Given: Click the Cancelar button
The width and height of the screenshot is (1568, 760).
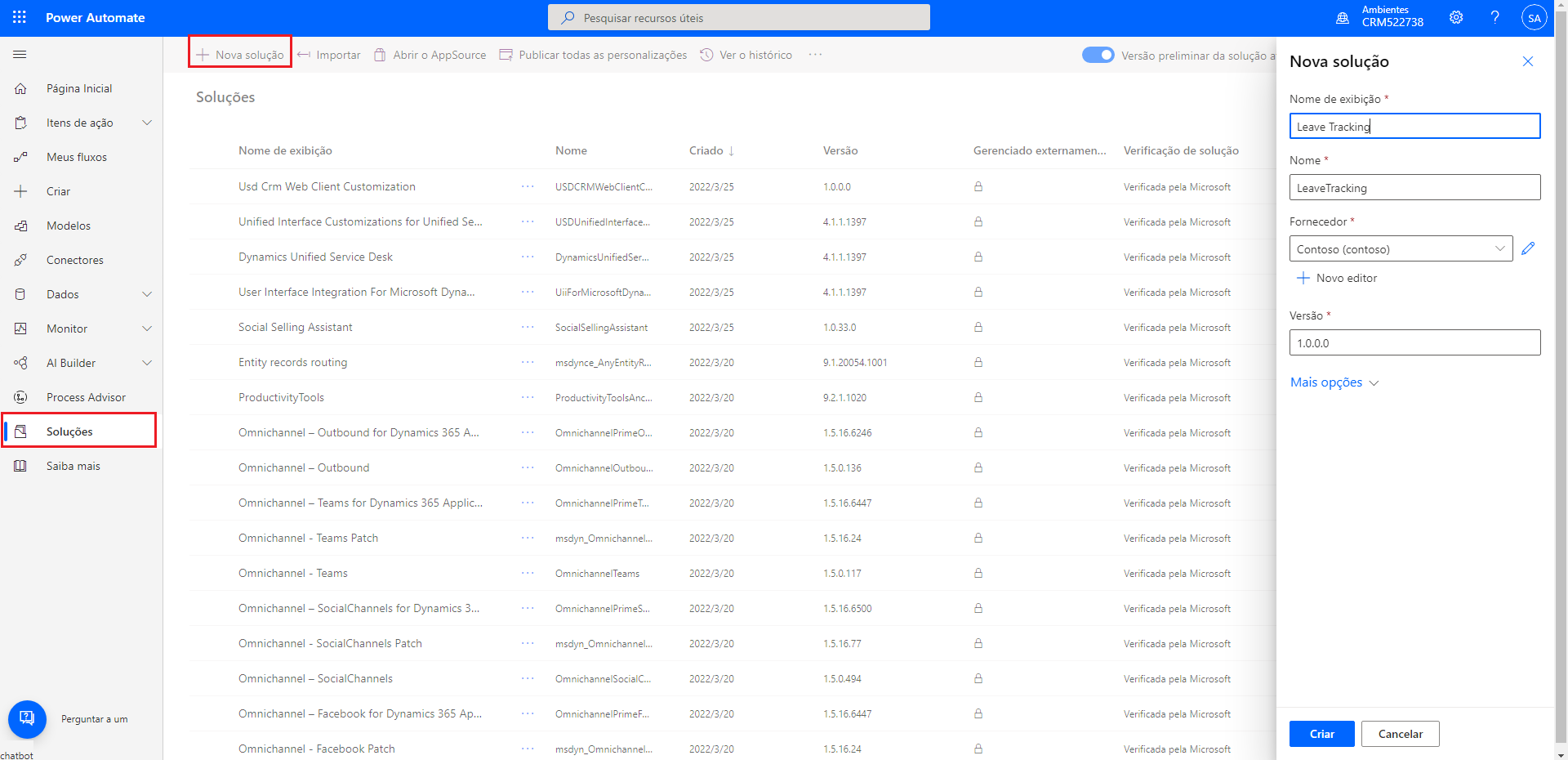Looking at the screenshot, I should coord(1401,734).
